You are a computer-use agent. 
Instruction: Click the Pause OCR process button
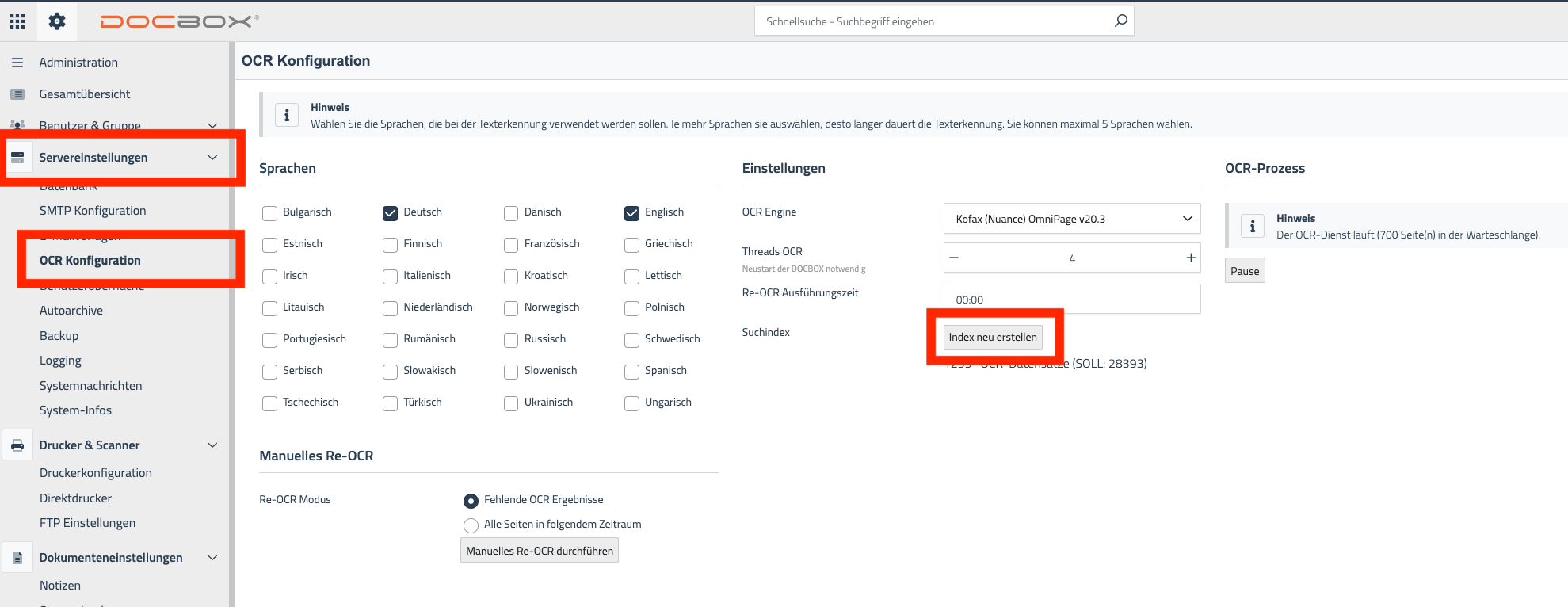click(x=1245, y=271)
